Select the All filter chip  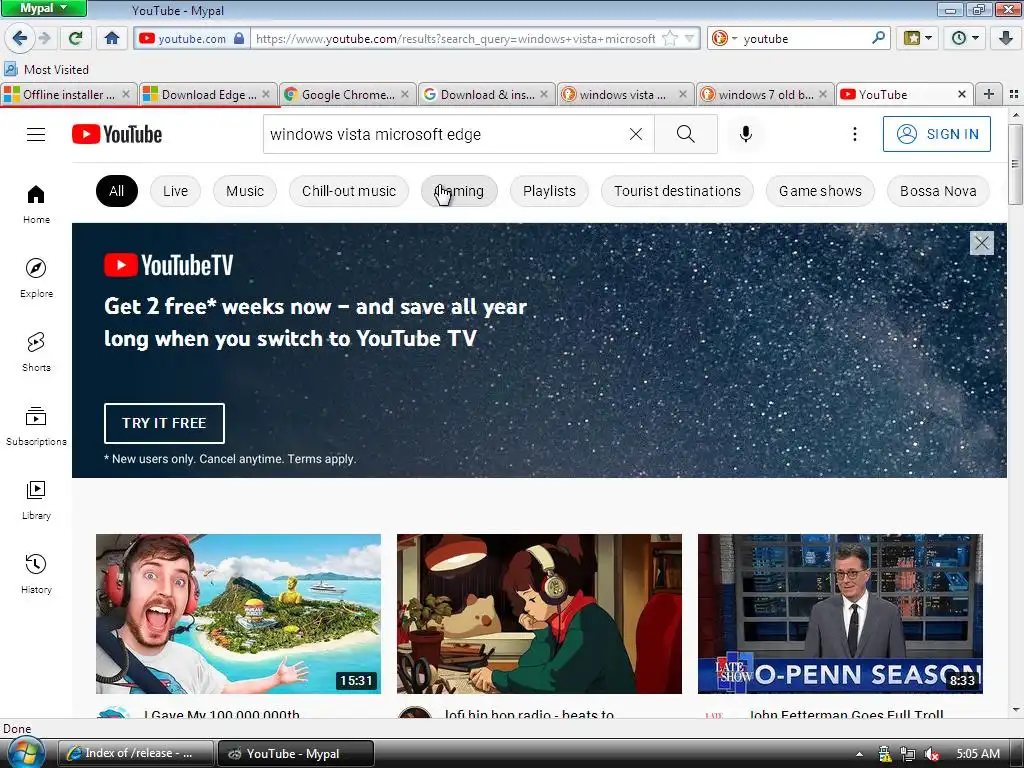click(x=116, y=191)
